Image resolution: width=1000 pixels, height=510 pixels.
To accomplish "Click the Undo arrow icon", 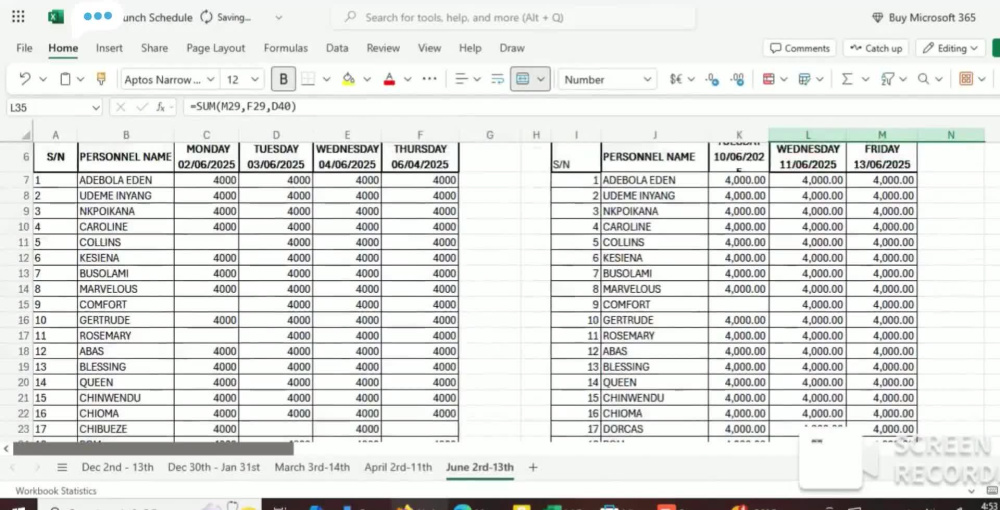I will 25,79.
